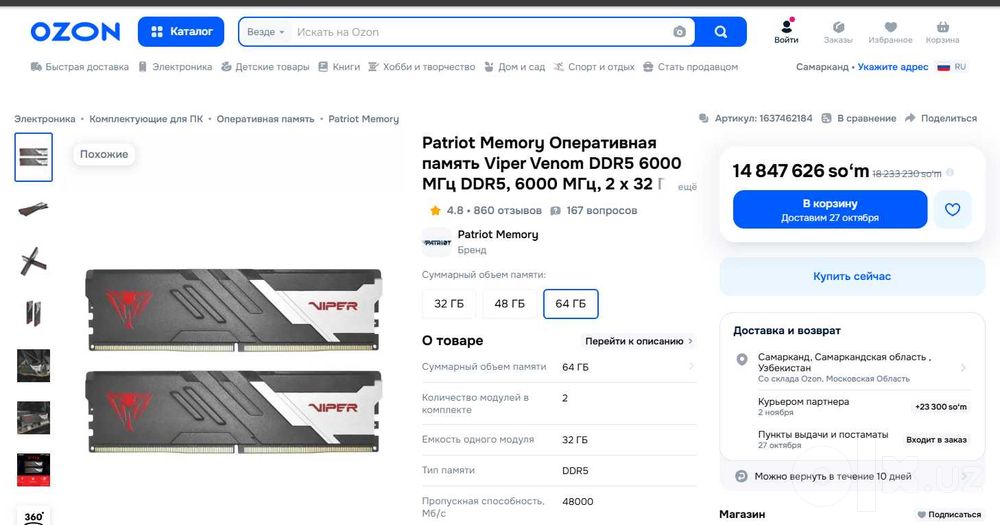This screenshot has height=525, width=1000.
Task: Run search with the magnifier button
Action: tap(721, 32)
